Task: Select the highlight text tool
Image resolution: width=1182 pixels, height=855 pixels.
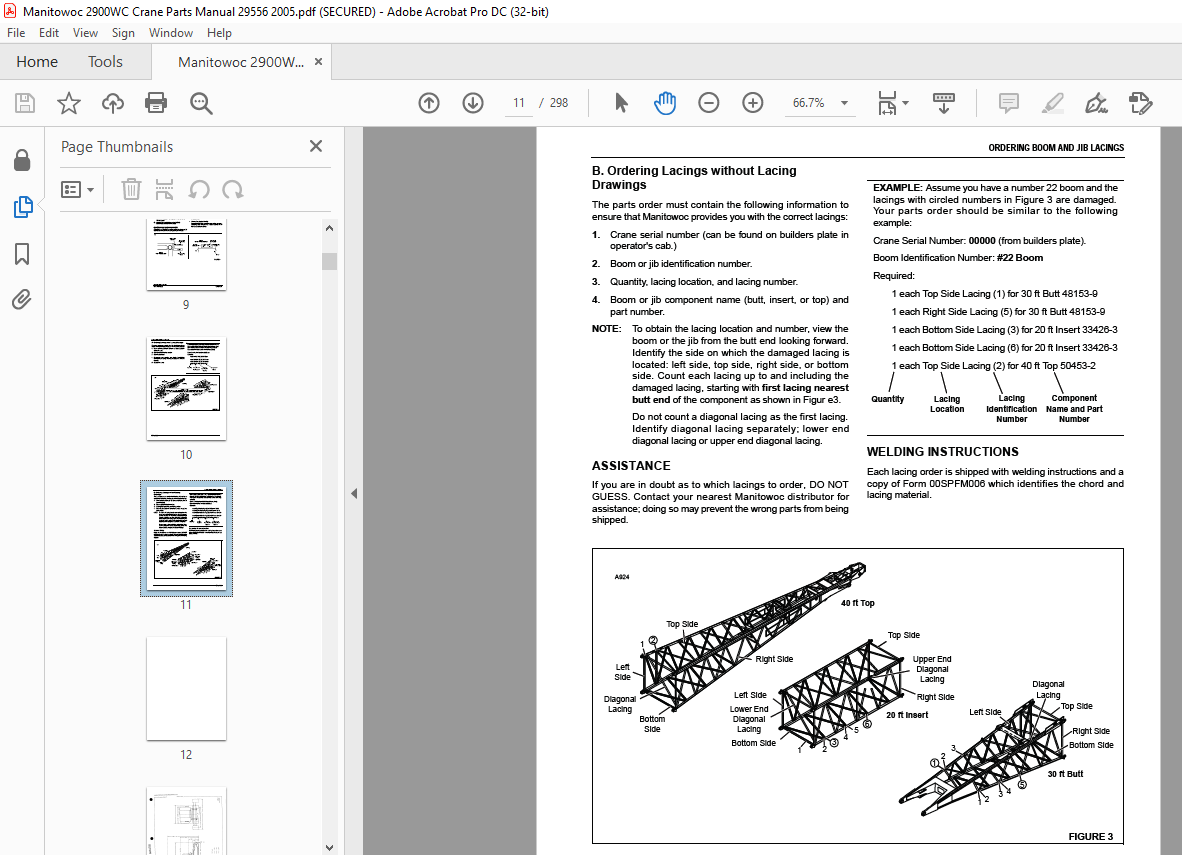Action: pos(1052,103)
